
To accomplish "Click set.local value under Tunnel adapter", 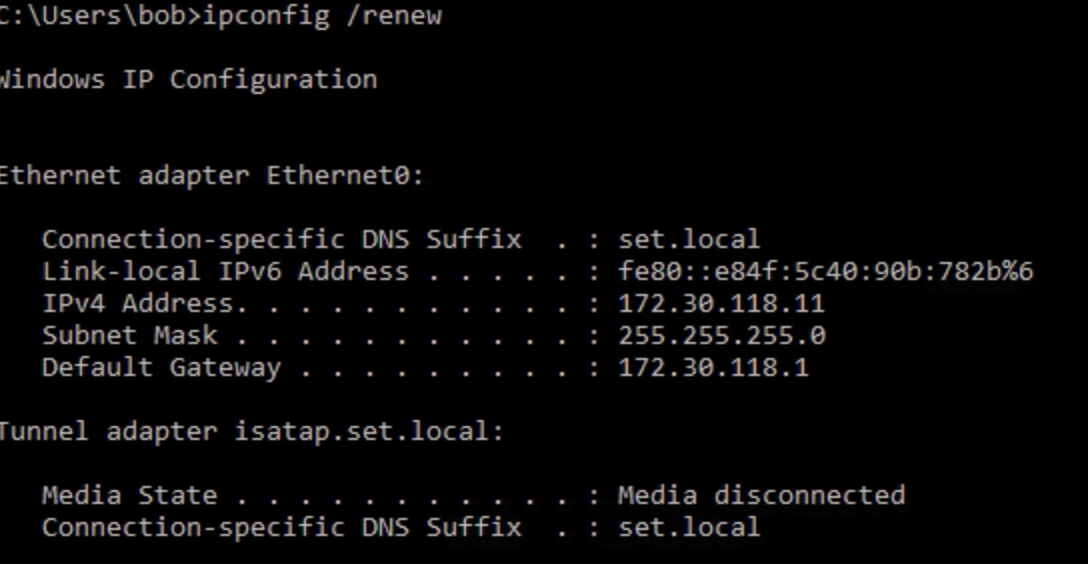I will tap(689, 528).
